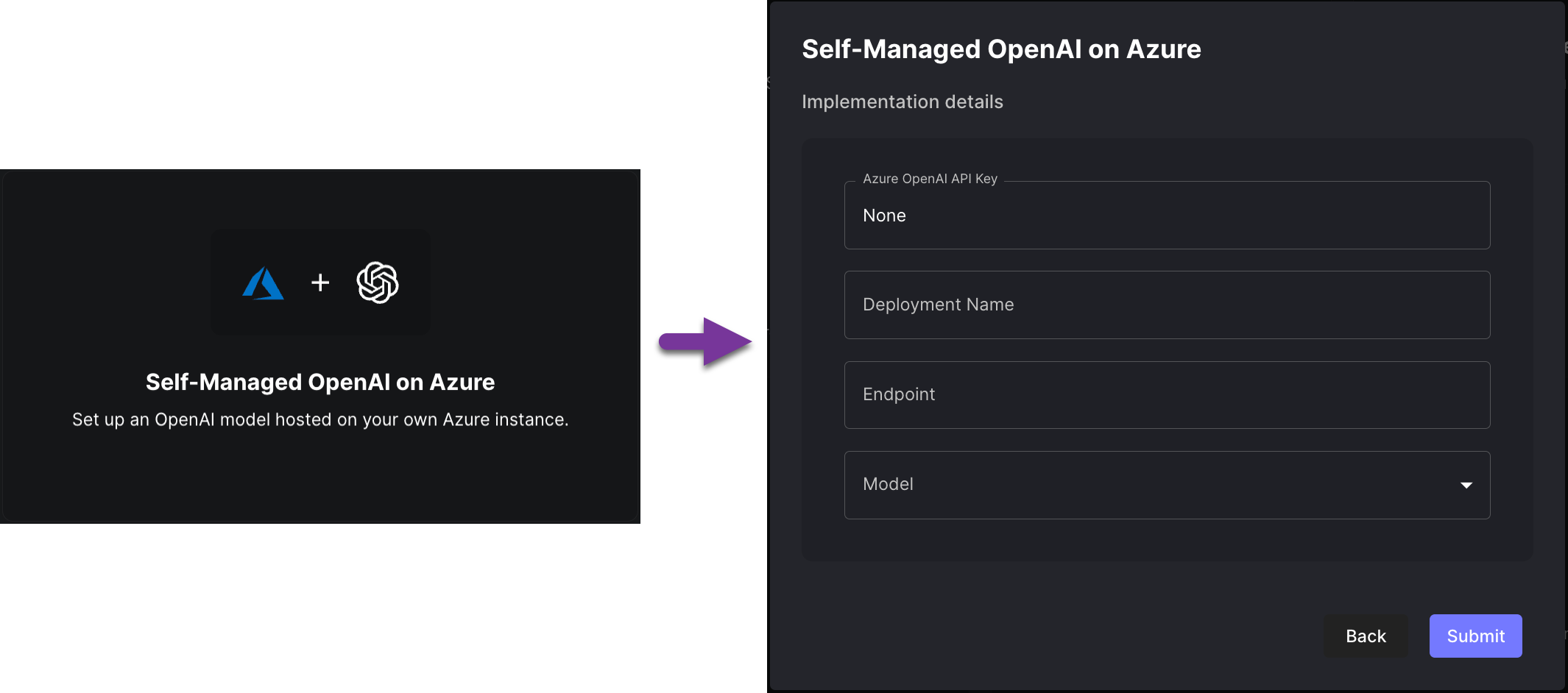Click the dialog heading Self-Managed OpenAI on Azure
Viewport: 1568px width, 693px height.
tap(1001, 49)
